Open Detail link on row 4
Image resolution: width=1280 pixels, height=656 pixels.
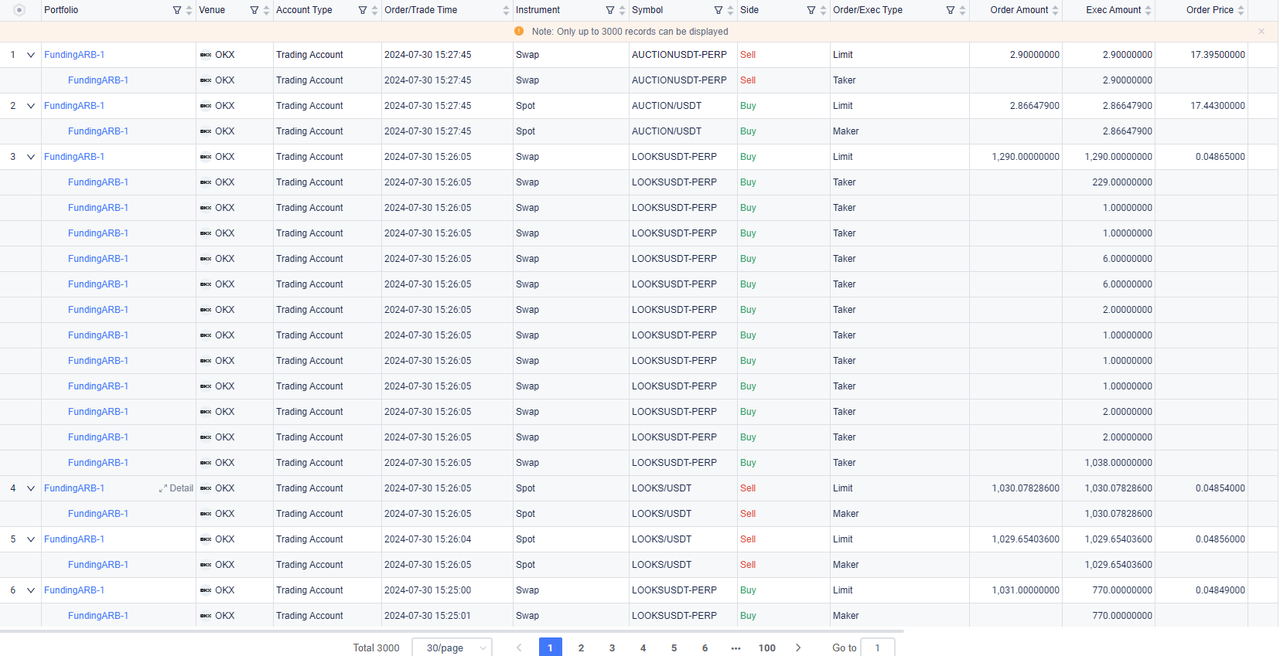pyautogui.click(x=176, y=489)
